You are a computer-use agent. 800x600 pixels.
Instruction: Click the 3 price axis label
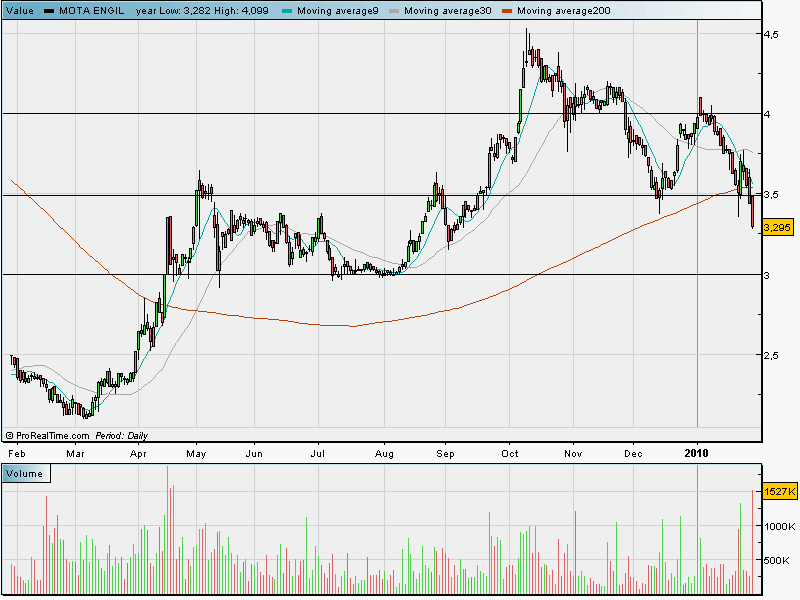[767, 276]
